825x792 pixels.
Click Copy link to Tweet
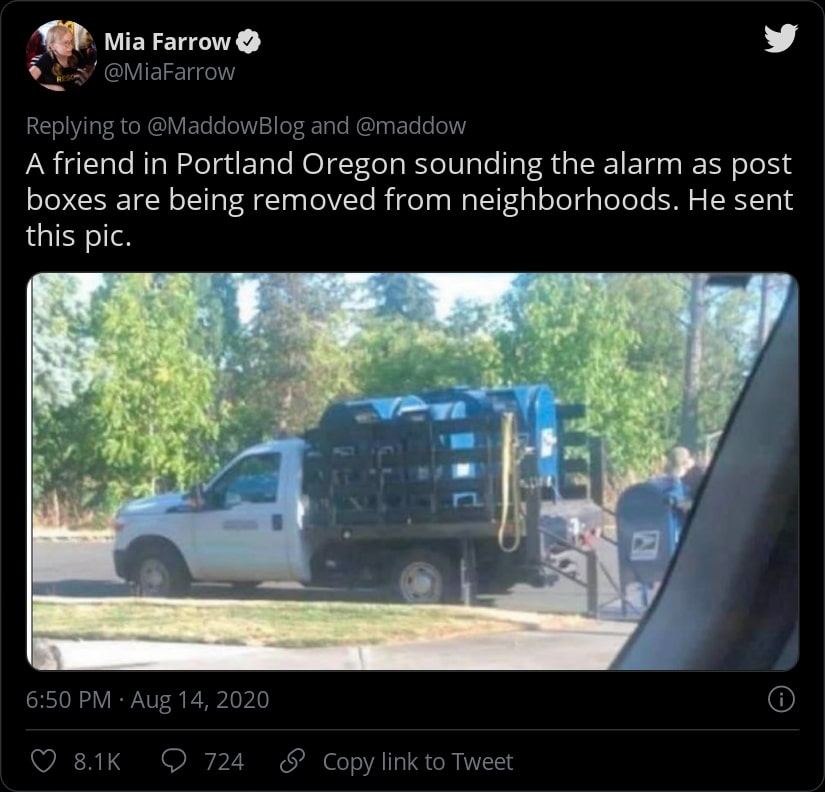[418, 761]
